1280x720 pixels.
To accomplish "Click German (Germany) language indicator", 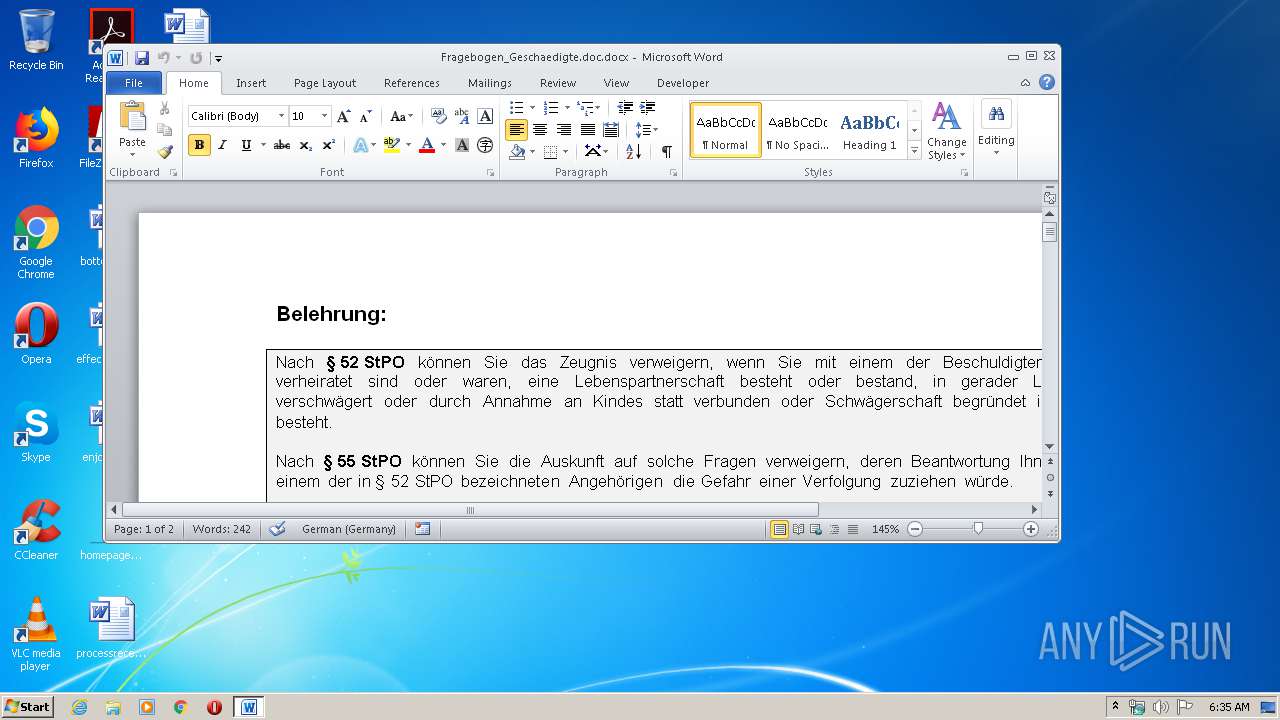I will (349, 529).
